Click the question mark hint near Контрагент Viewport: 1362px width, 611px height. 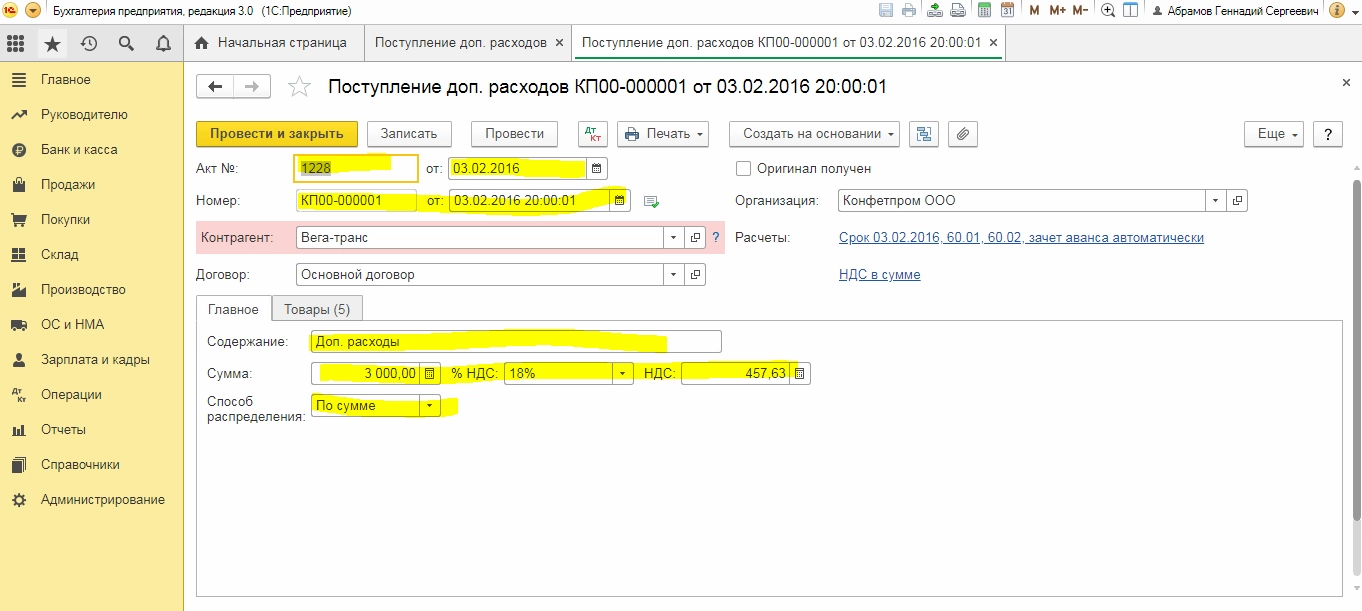coord(716,238)
